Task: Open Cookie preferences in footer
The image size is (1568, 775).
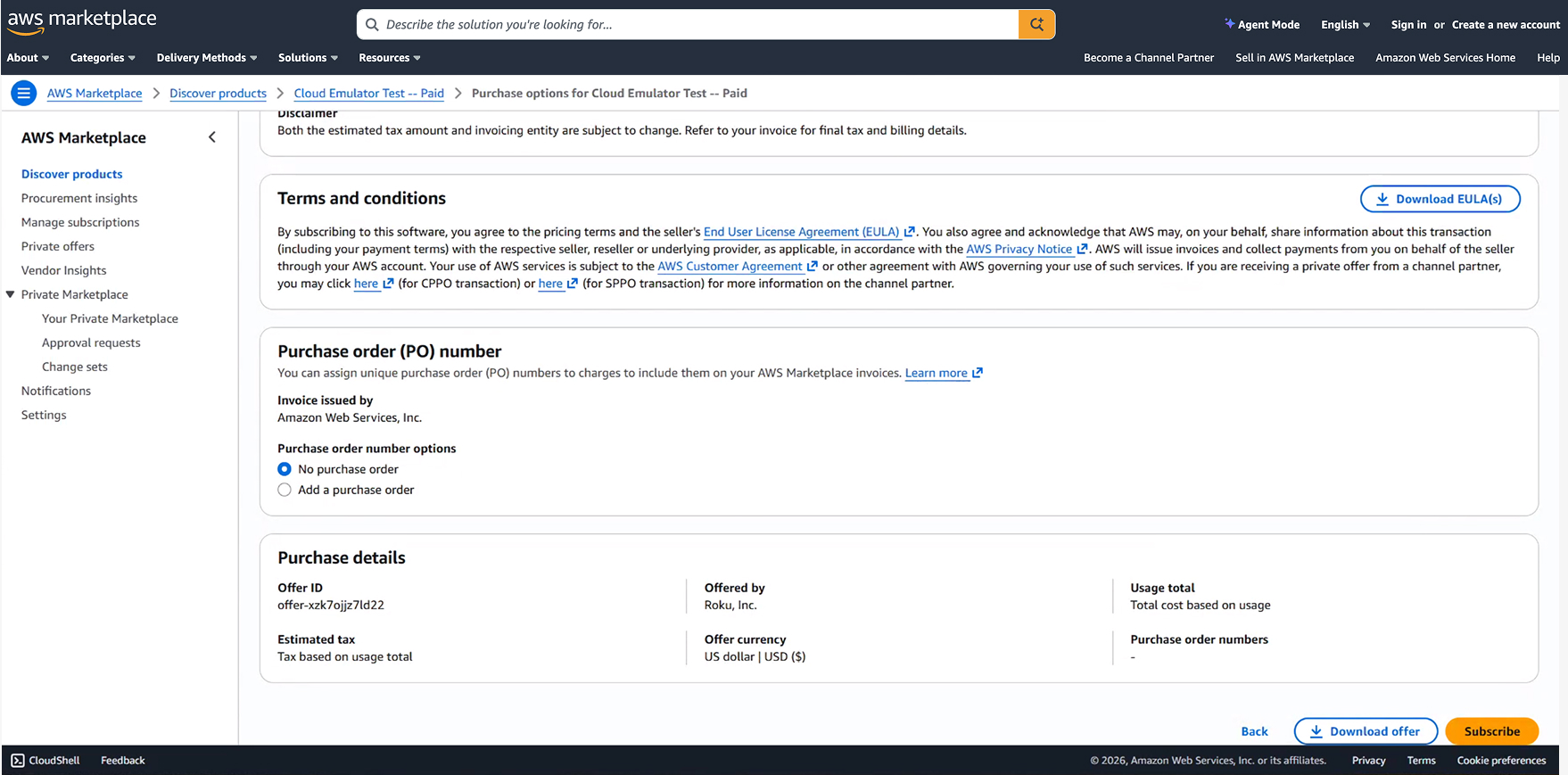Action: [1501, 761]
